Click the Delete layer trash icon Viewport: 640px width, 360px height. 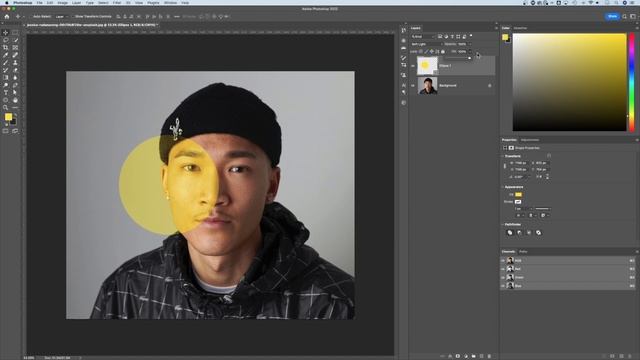[489, 356]
